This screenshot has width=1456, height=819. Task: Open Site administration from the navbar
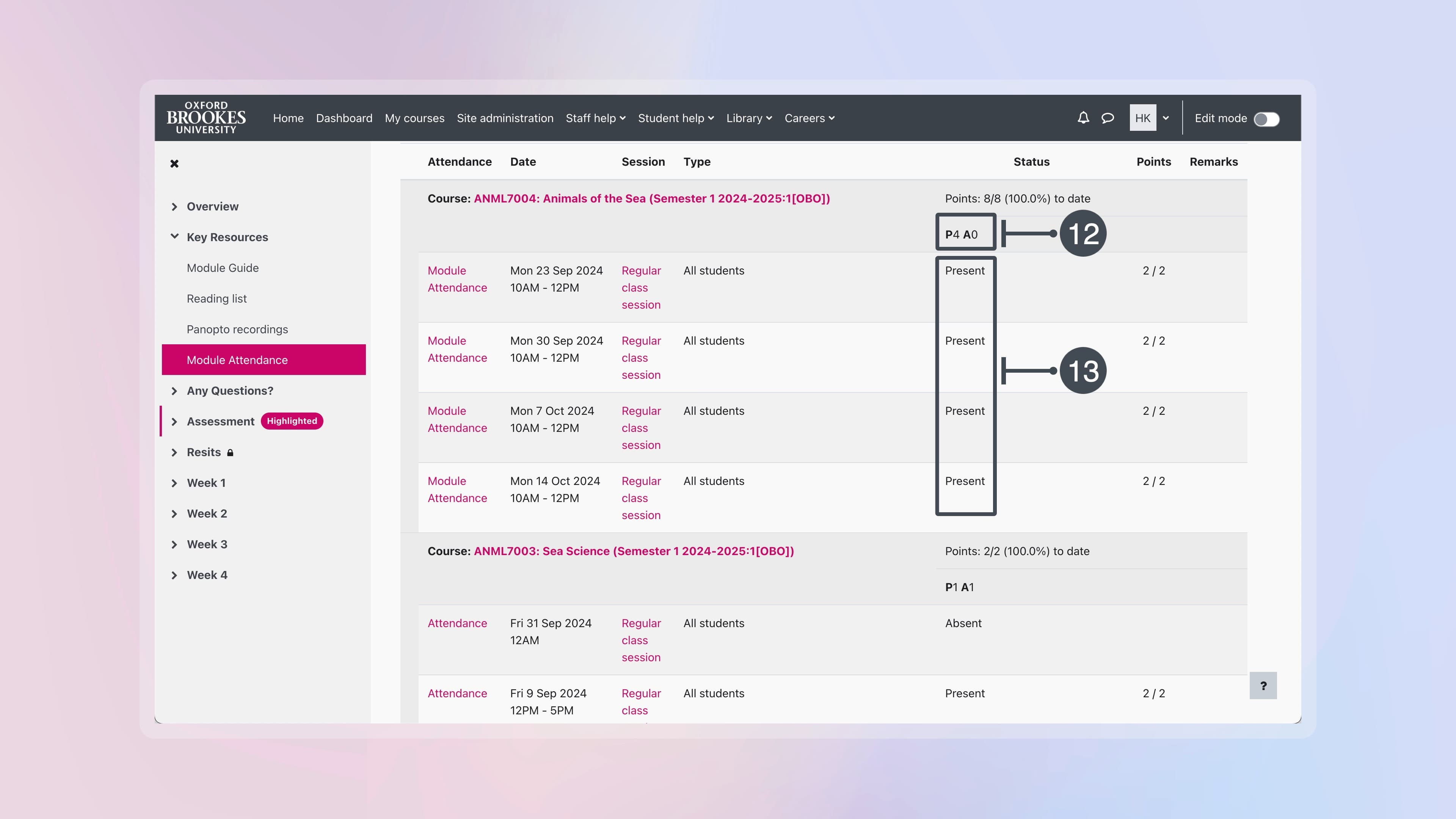505,118
